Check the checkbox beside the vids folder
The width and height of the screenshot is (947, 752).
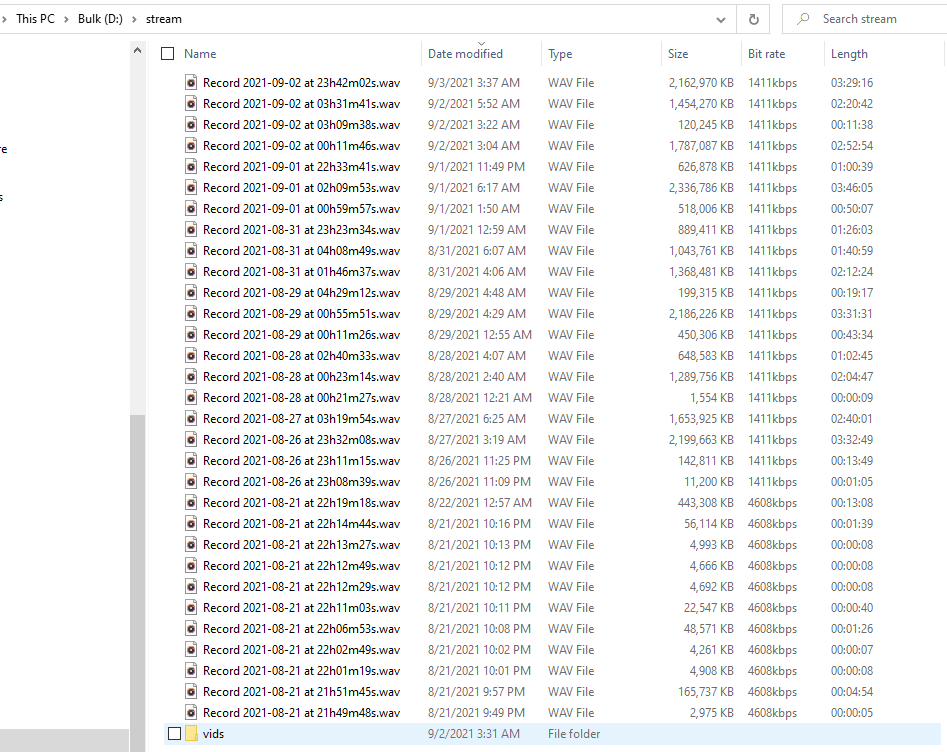pos(175,734)
